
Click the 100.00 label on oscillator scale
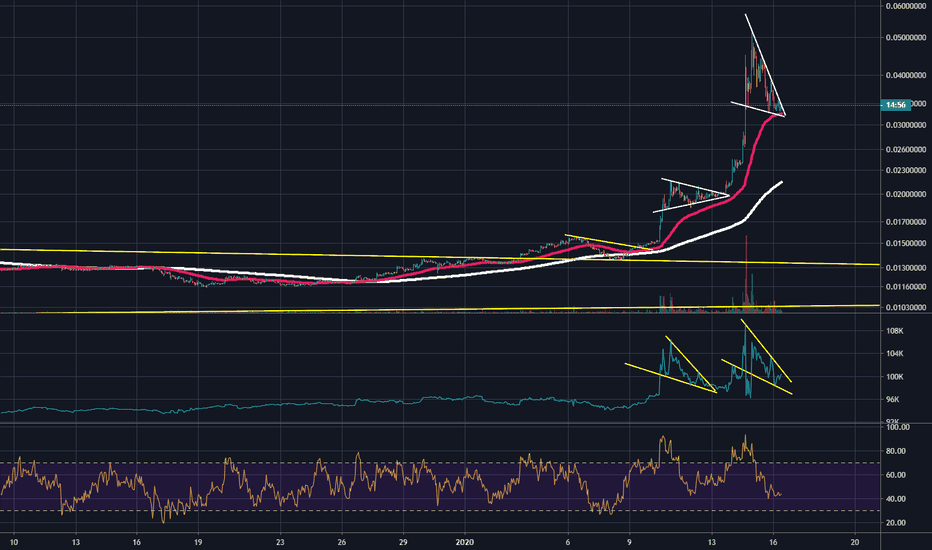[x=898, y=427]
